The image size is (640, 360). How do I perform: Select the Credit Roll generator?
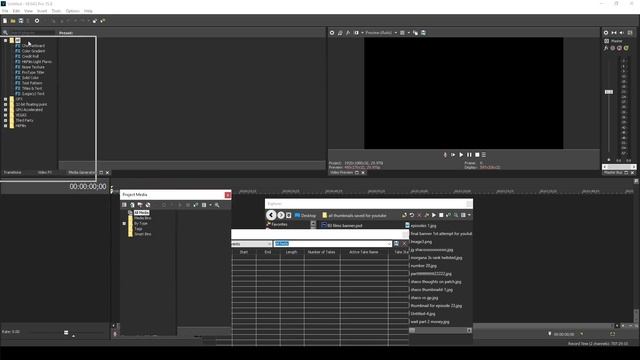click(x=31, y=56)
